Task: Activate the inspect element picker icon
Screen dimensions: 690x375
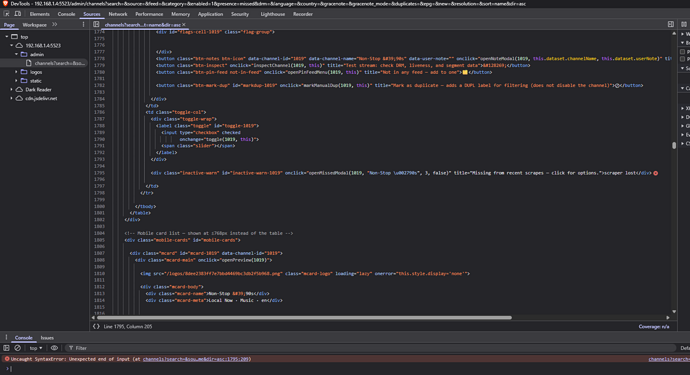Action: [7, 14]
